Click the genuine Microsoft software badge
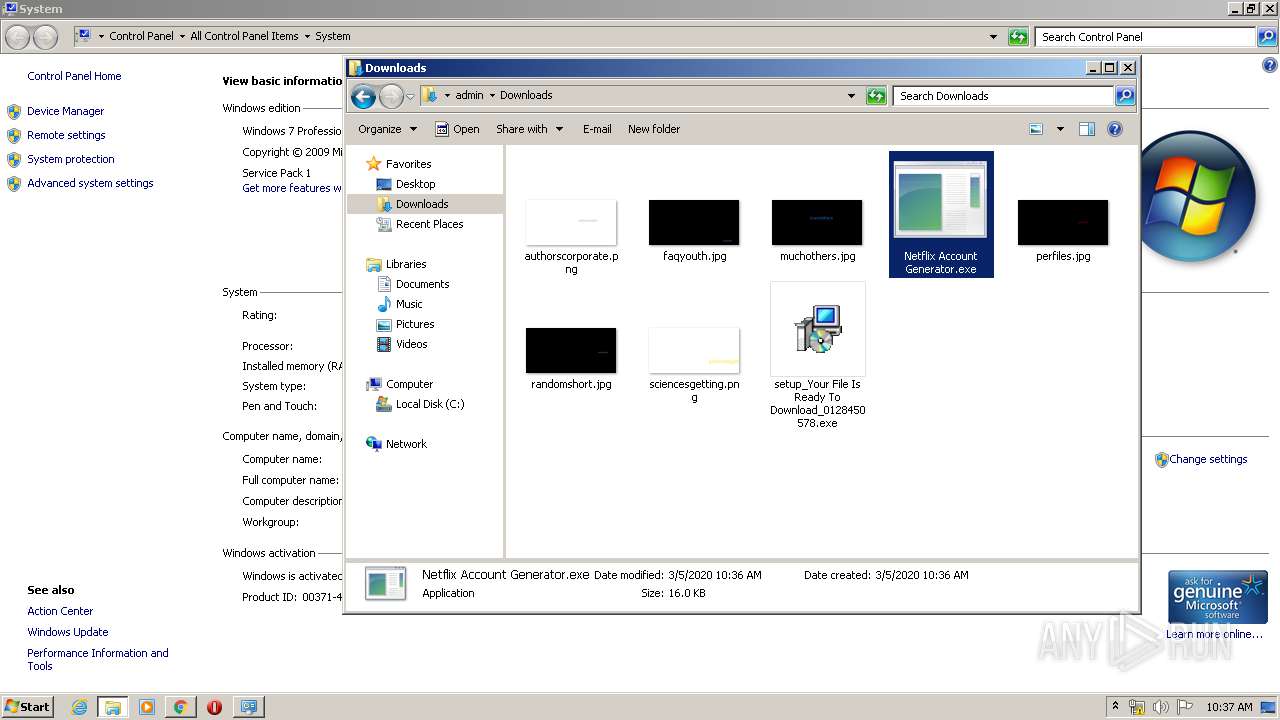 point(1217,598)
